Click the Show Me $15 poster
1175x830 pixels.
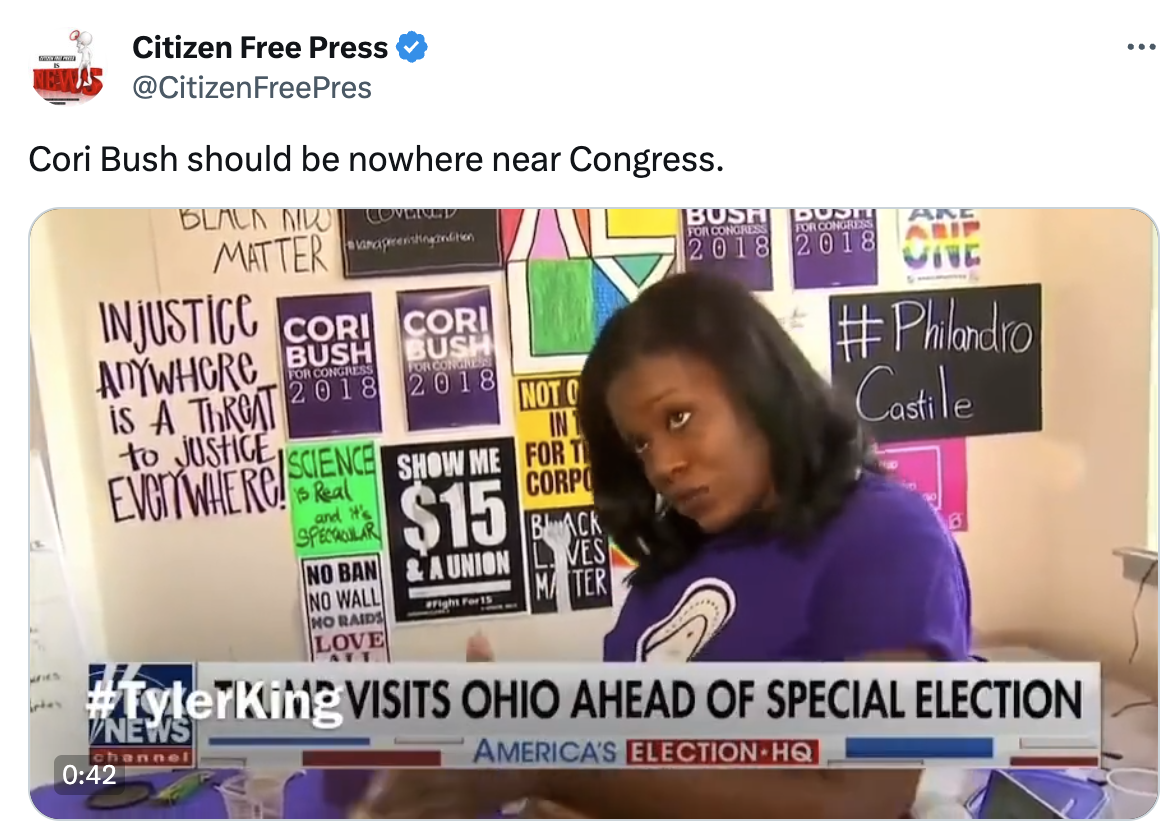453,529
